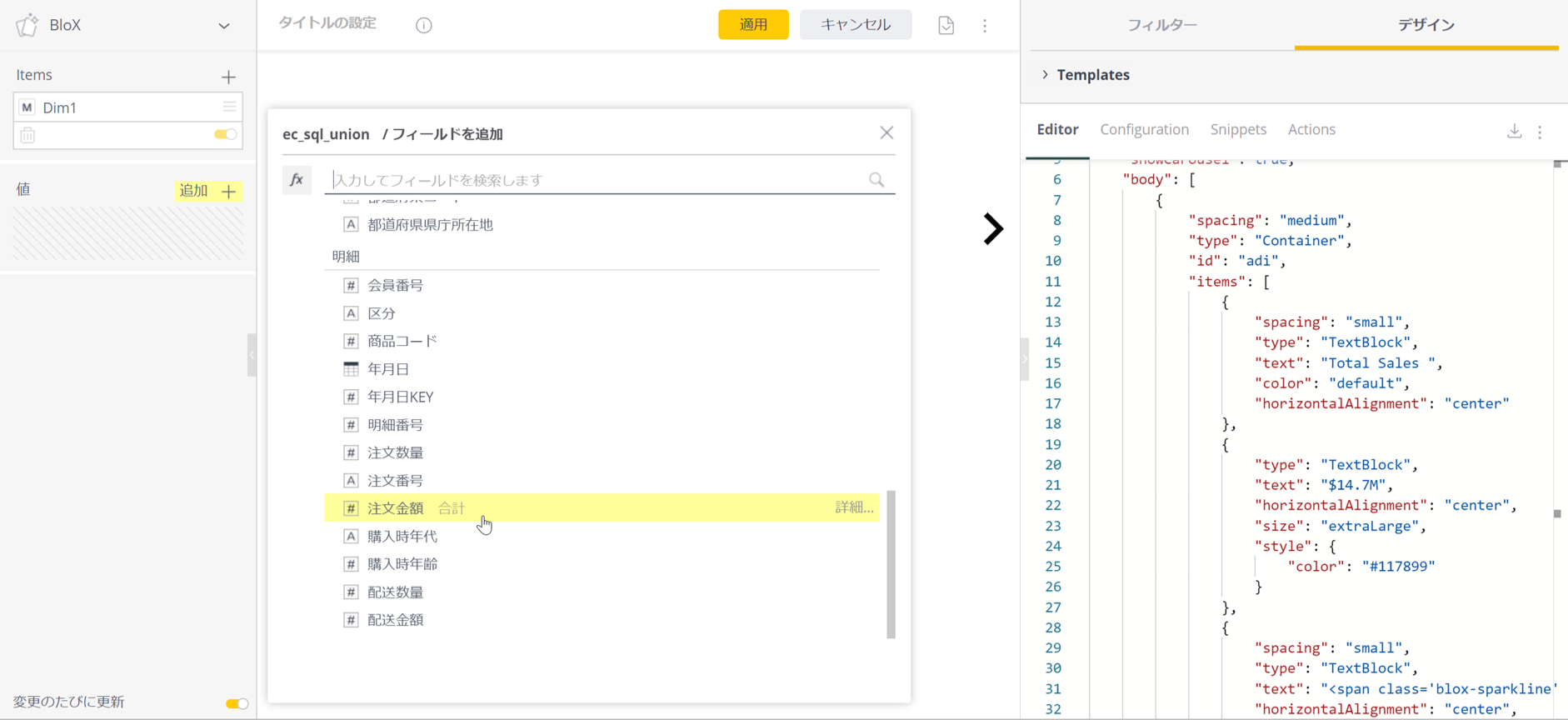Click the plus icon next to Items
This screenshot has width=1568, height=720.
[x=228, y=77]
